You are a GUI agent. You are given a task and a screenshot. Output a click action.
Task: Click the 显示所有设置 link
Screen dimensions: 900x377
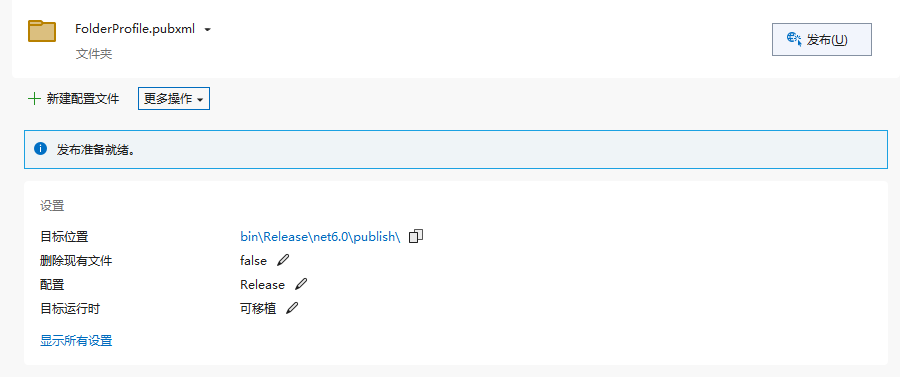(76, 341)
